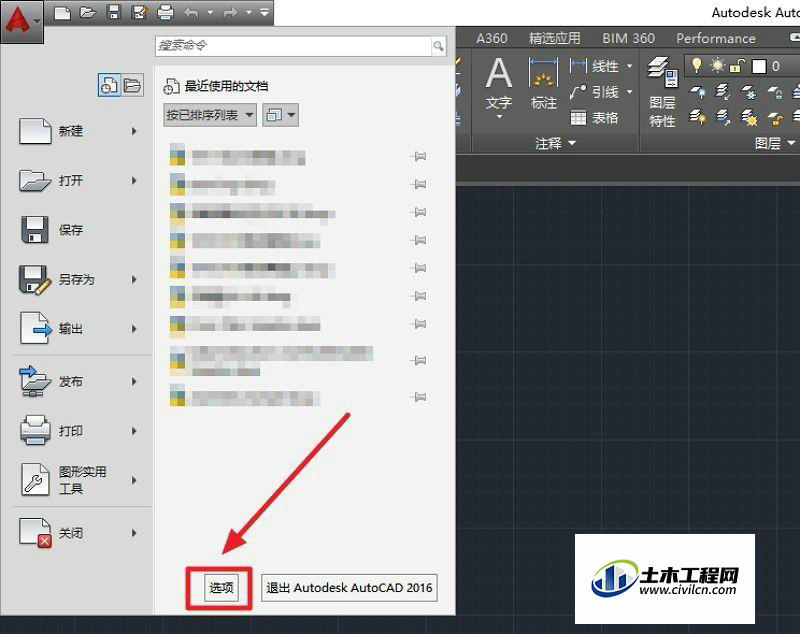This screenshot has width=800, height=634.
Task: Open the recent documents display-size dropdown
Action: pos(281,115)
